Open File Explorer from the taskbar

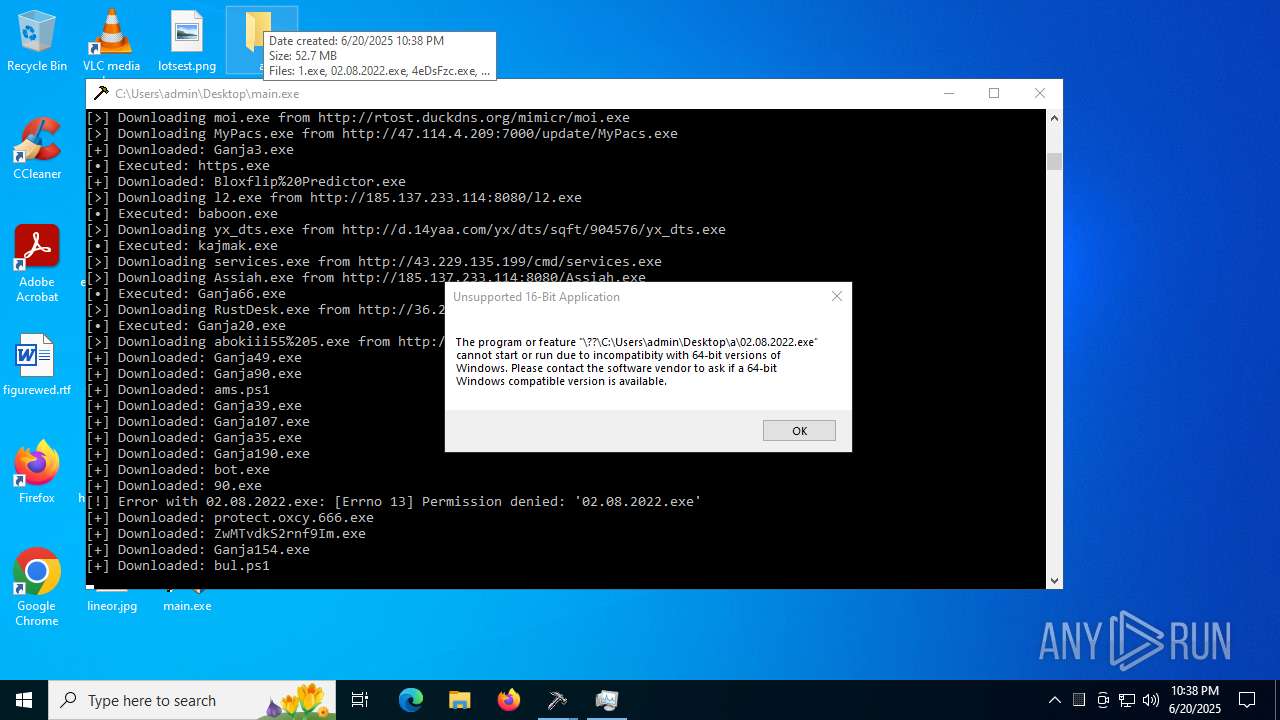[x=459, y=700]
